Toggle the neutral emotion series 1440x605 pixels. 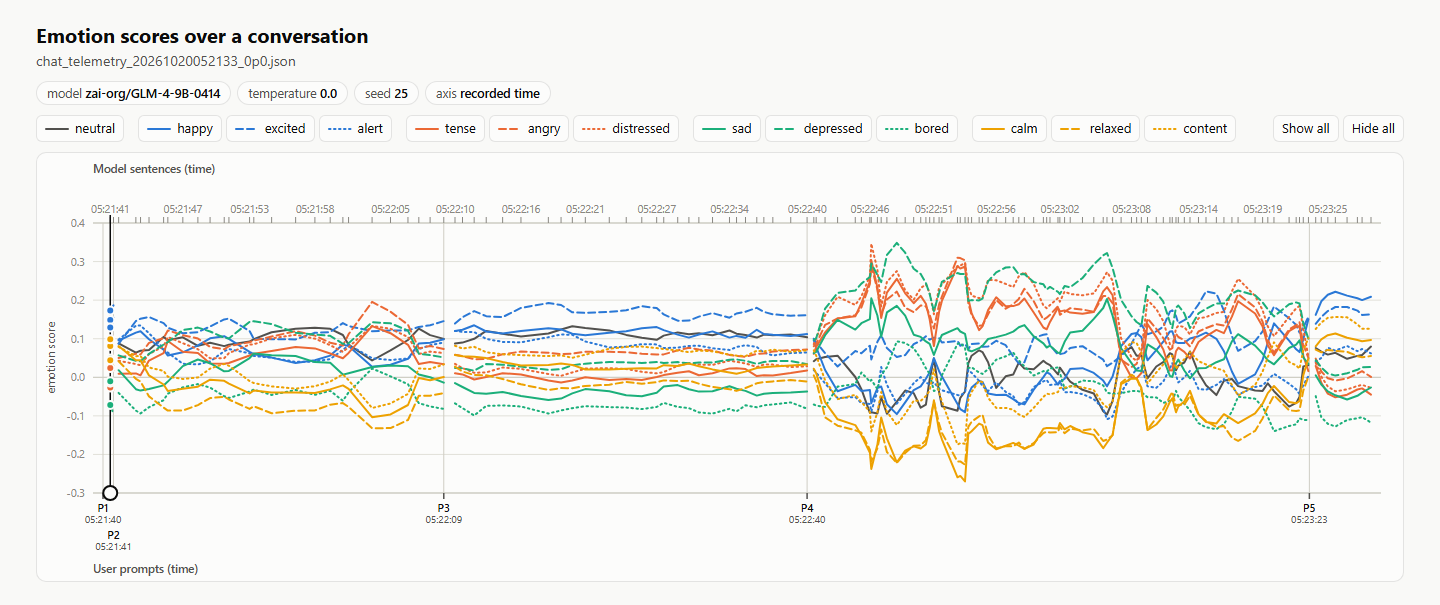[x=81, y=128]
